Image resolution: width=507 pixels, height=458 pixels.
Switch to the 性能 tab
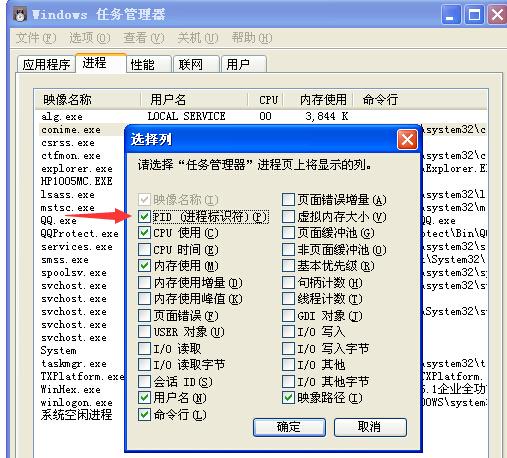click(x=149, y=64)
